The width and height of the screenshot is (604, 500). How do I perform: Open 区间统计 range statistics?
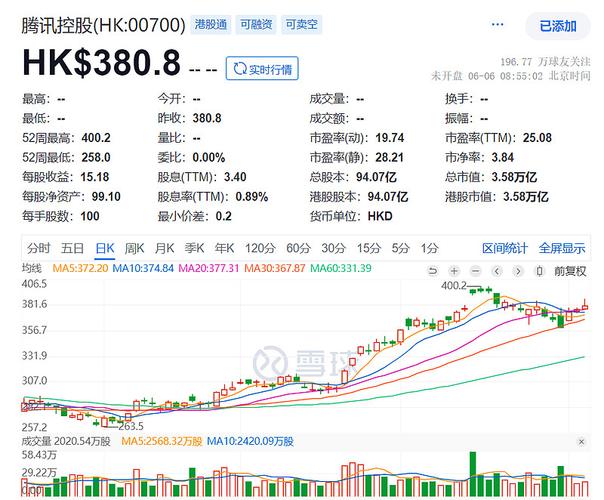(x=505, y=248)
